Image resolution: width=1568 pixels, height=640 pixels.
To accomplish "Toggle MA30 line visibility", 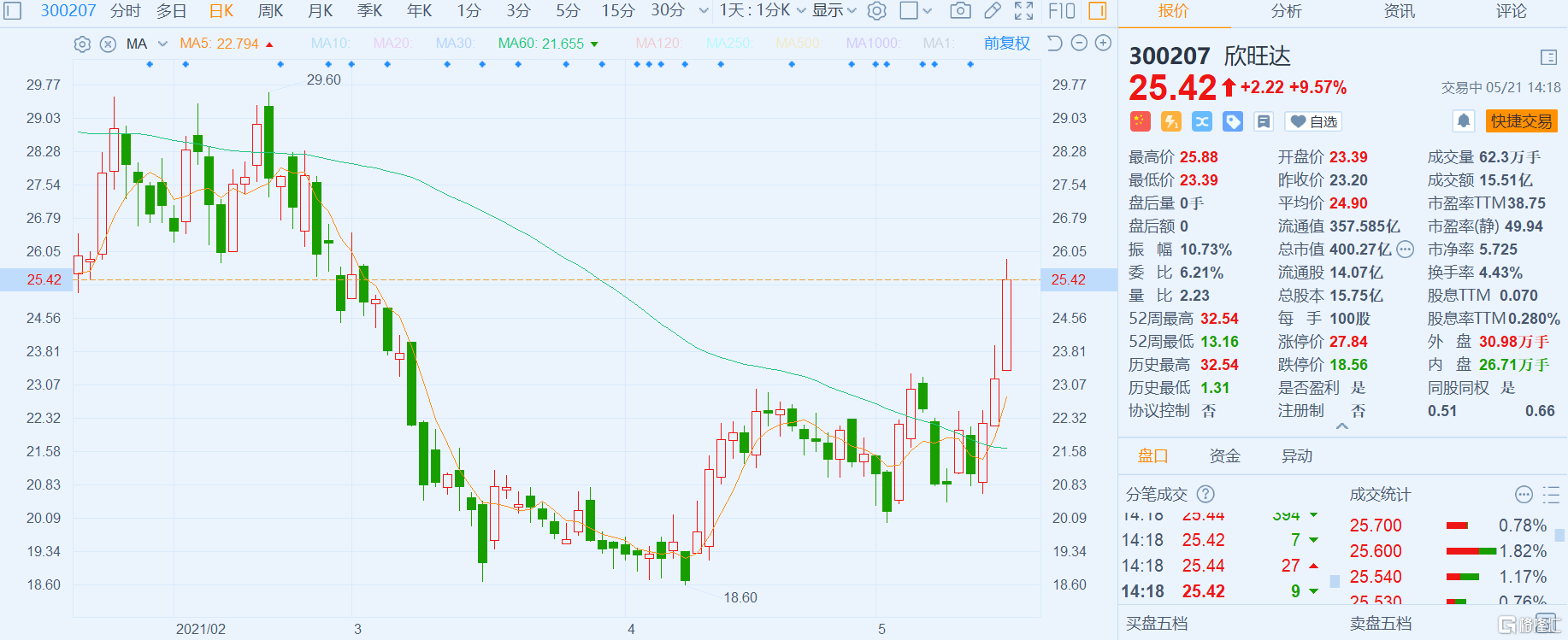I will coord(455,44).
